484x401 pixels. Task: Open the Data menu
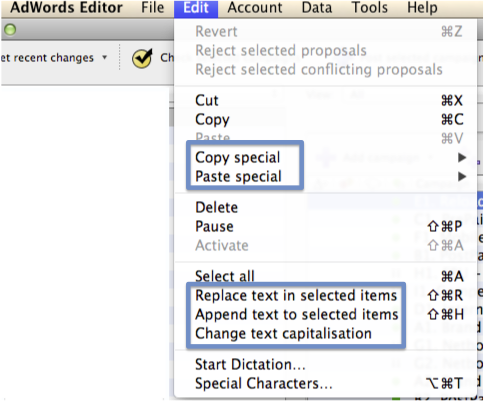coord(317,7)
